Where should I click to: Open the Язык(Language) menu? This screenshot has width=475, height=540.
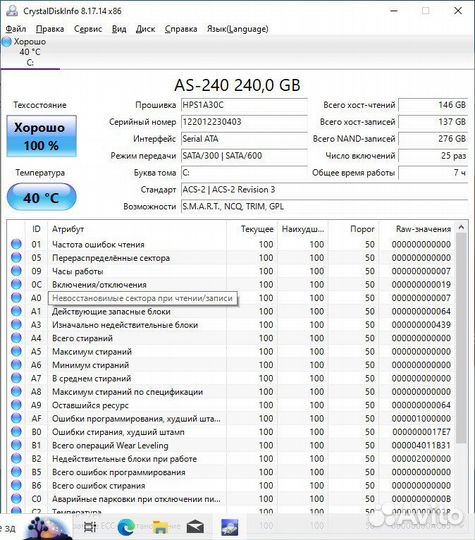coord(237,29)
